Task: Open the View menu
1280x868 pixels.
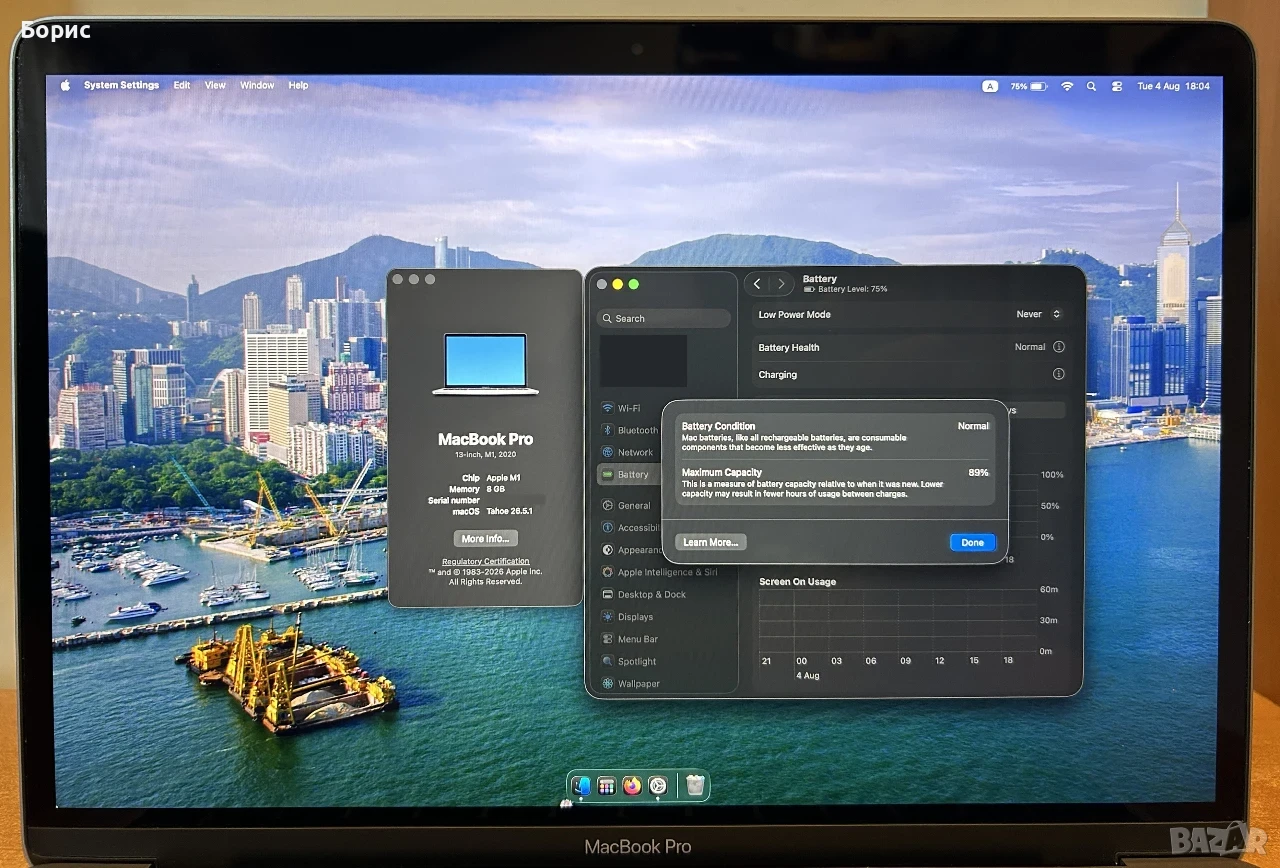Action: tap(215, 86)
